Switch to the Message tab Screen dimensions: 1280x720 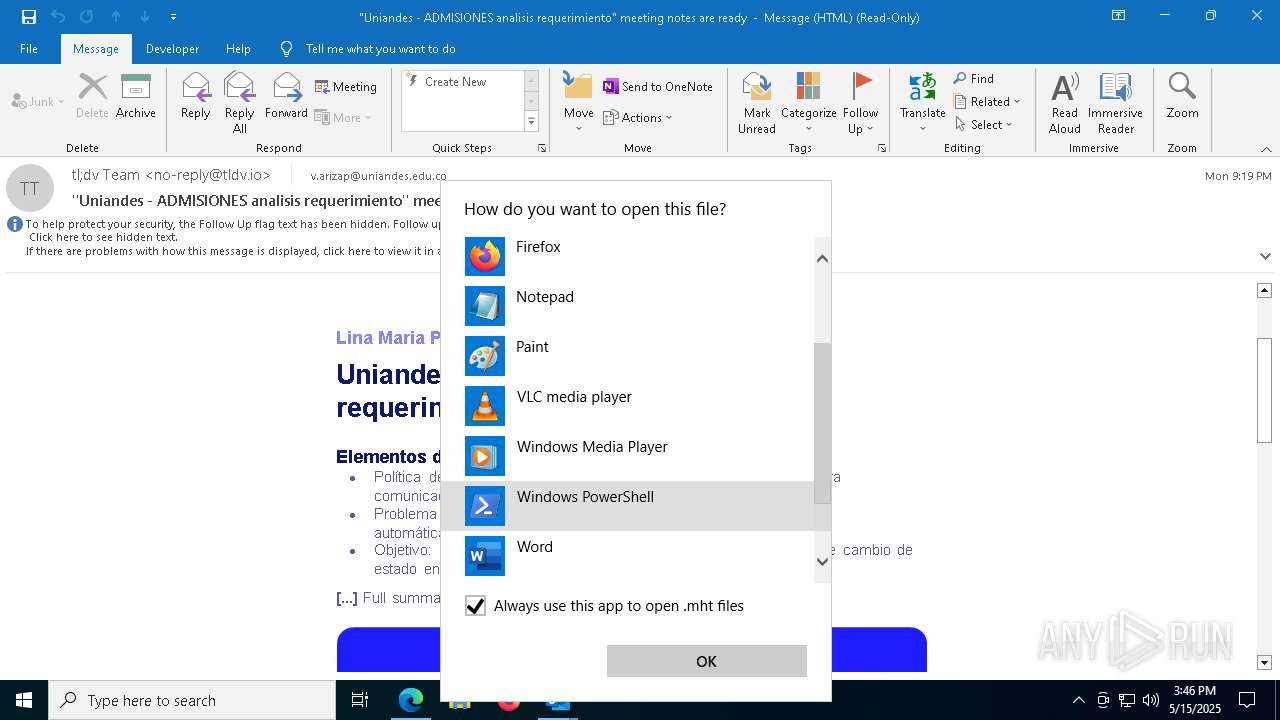coord(96,49)
